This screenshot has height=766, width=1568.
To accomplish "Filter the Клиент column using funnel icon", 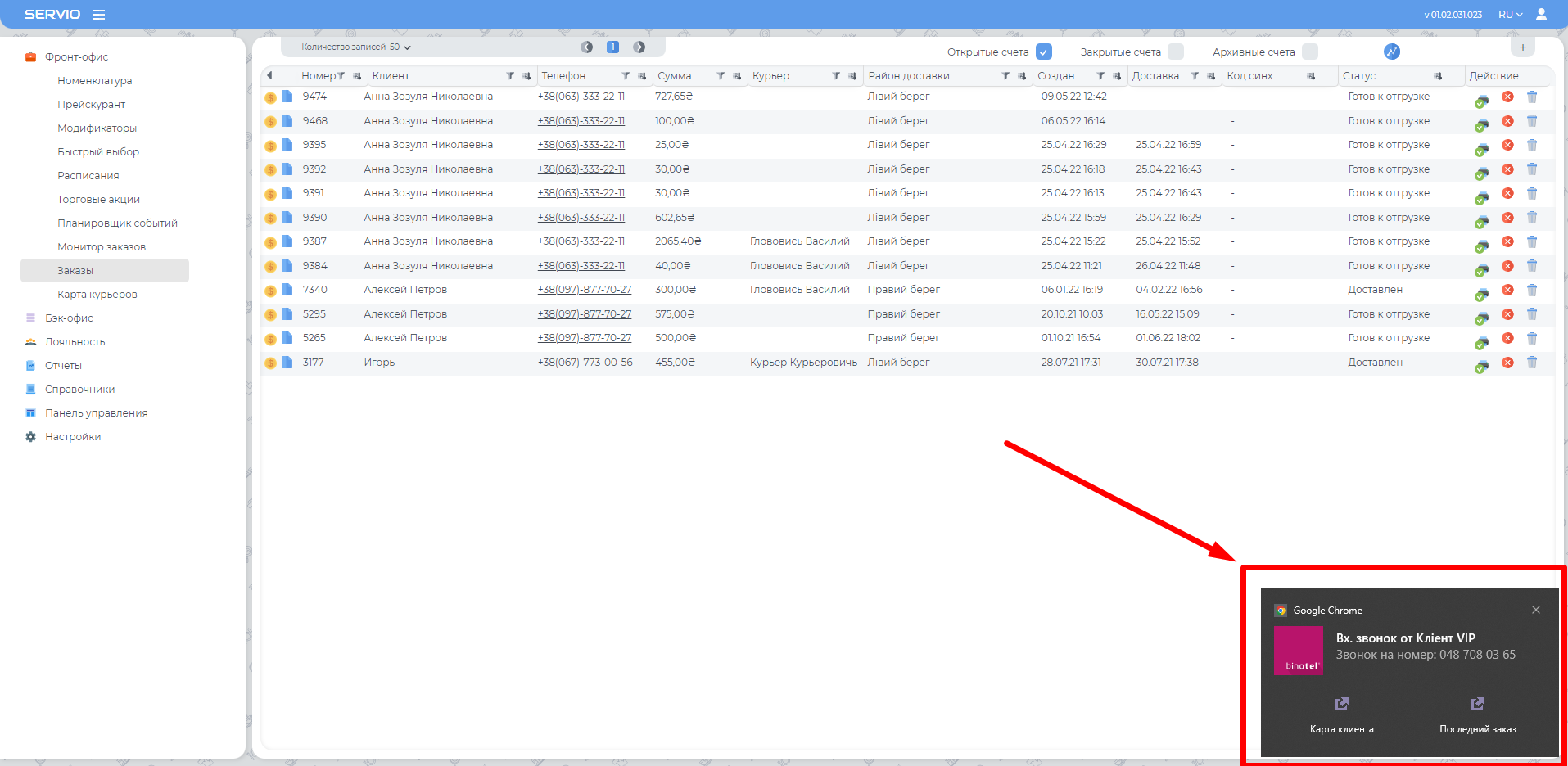I will [x=510, y=76].
